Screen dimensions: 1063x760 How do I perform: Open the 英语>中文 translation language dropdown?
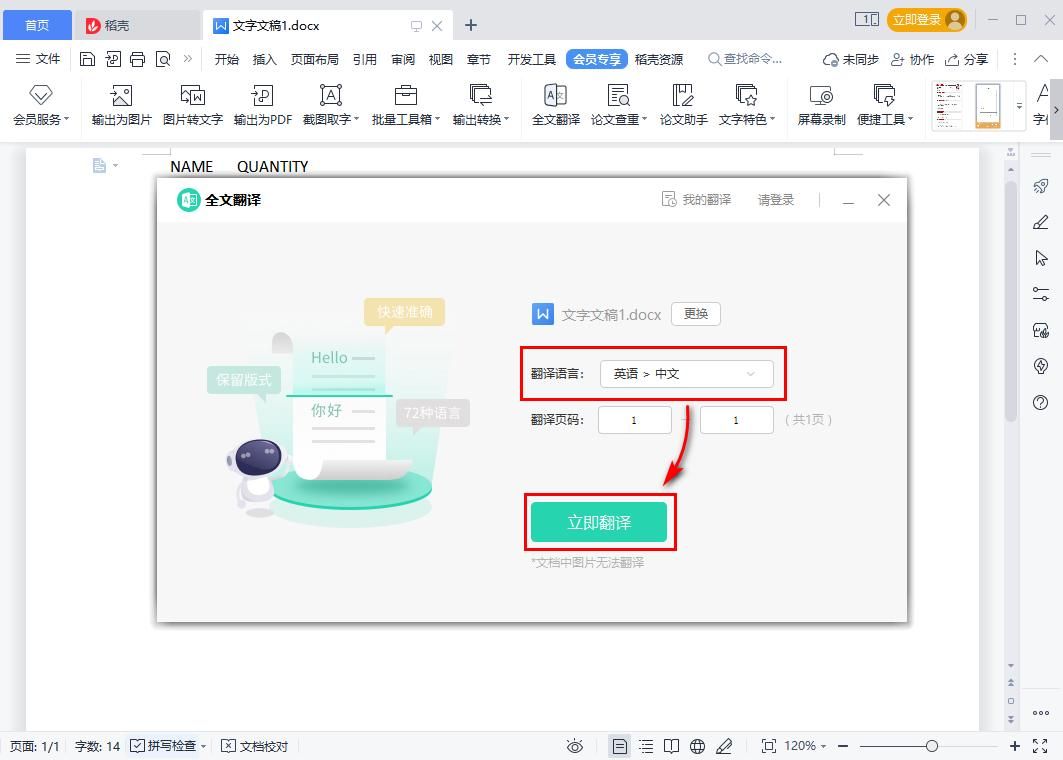(687, 374)
